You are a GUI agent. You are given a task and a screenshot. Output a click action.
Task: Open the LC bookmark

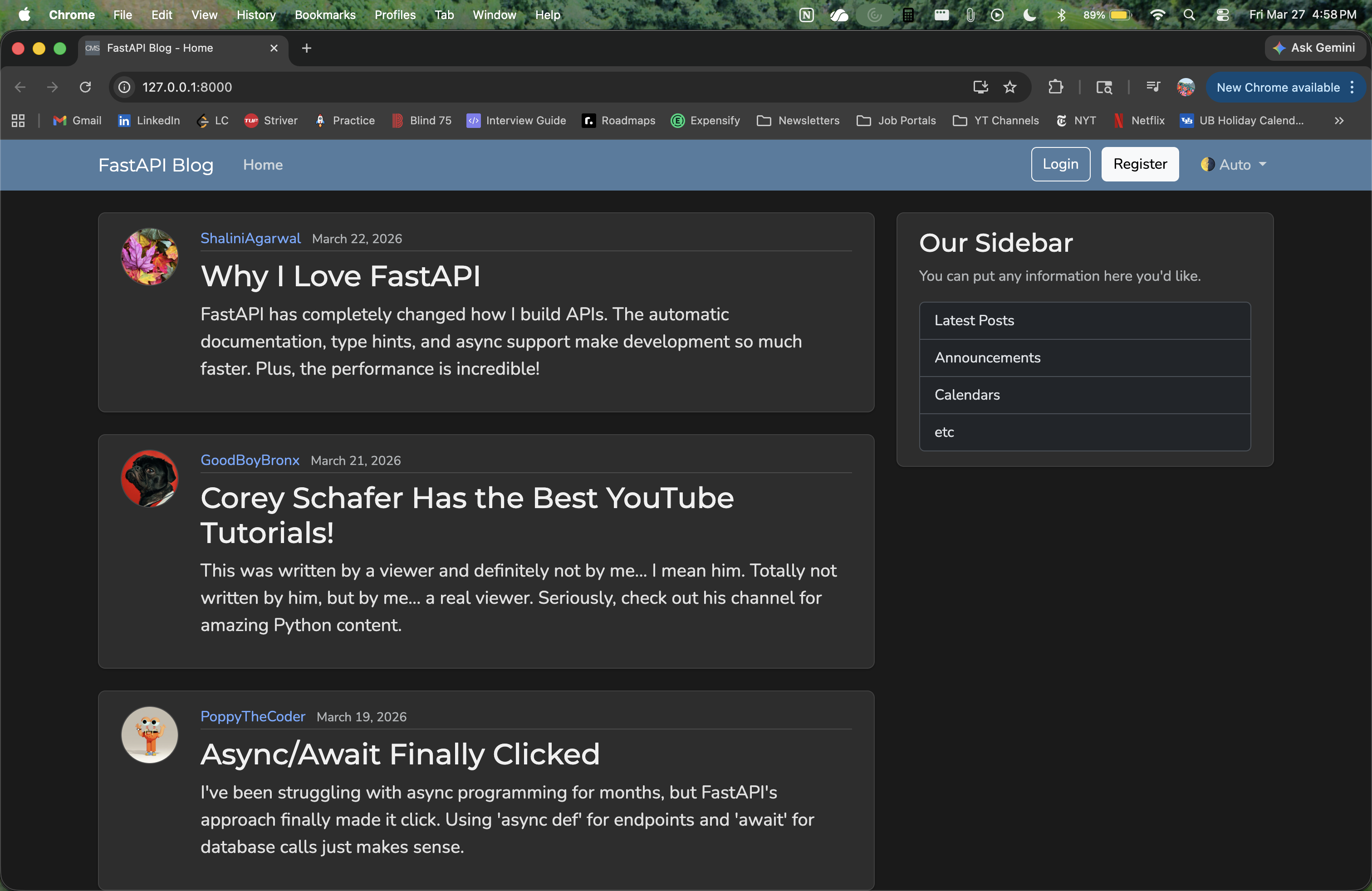[213, 121]
